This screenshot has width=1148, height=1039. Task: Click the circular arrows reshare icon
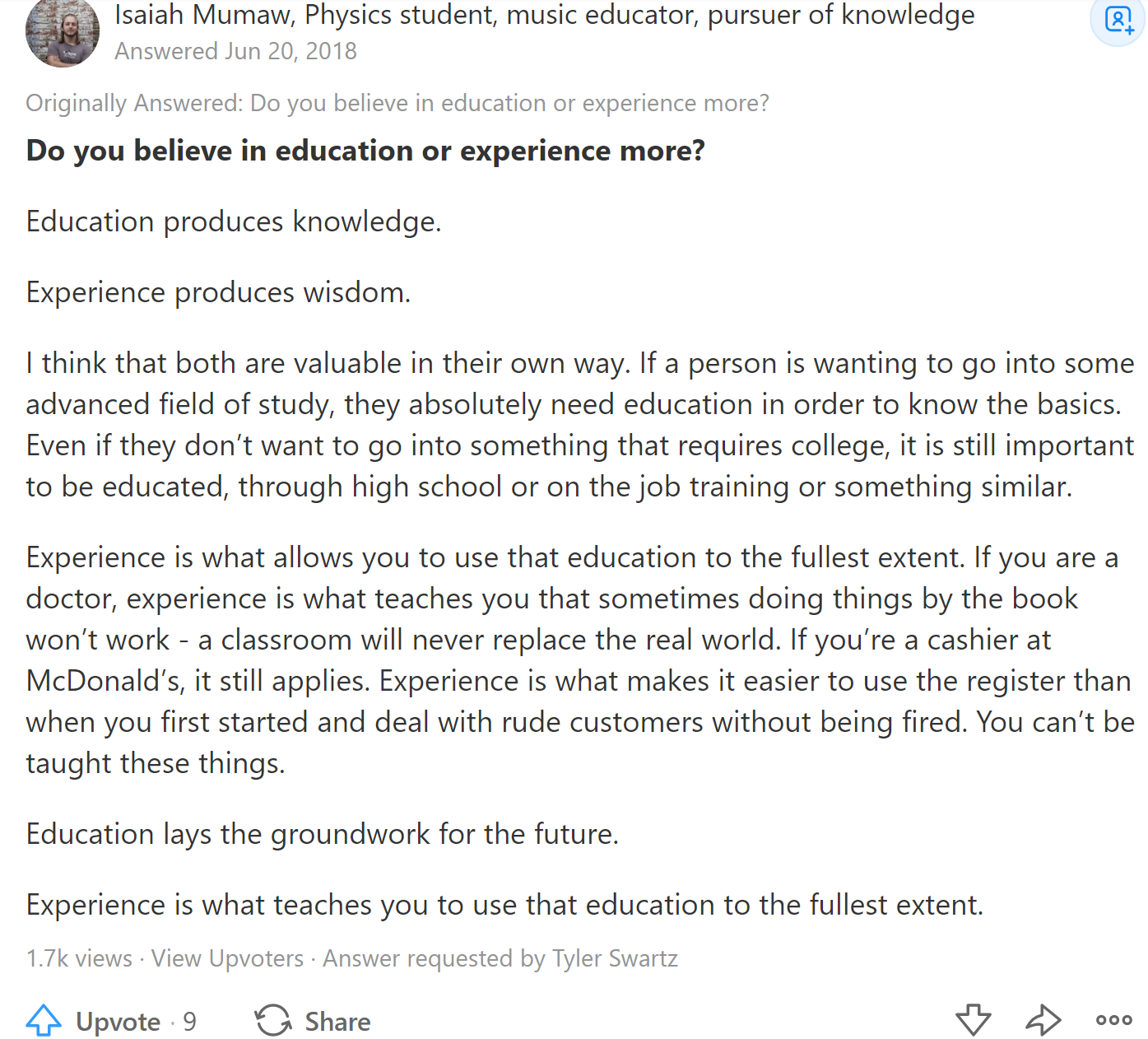273,1021
